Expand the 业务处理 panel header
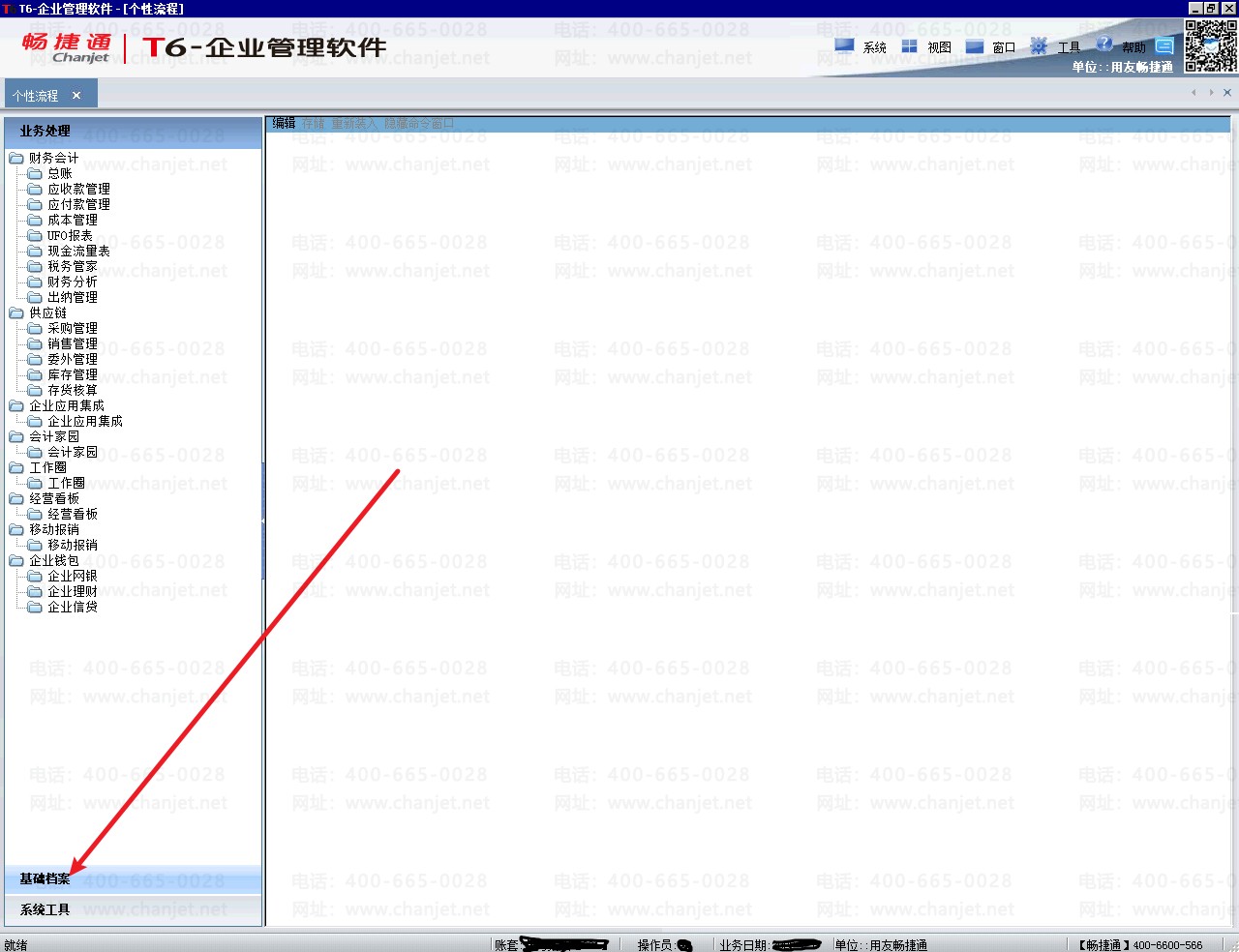 134,132
